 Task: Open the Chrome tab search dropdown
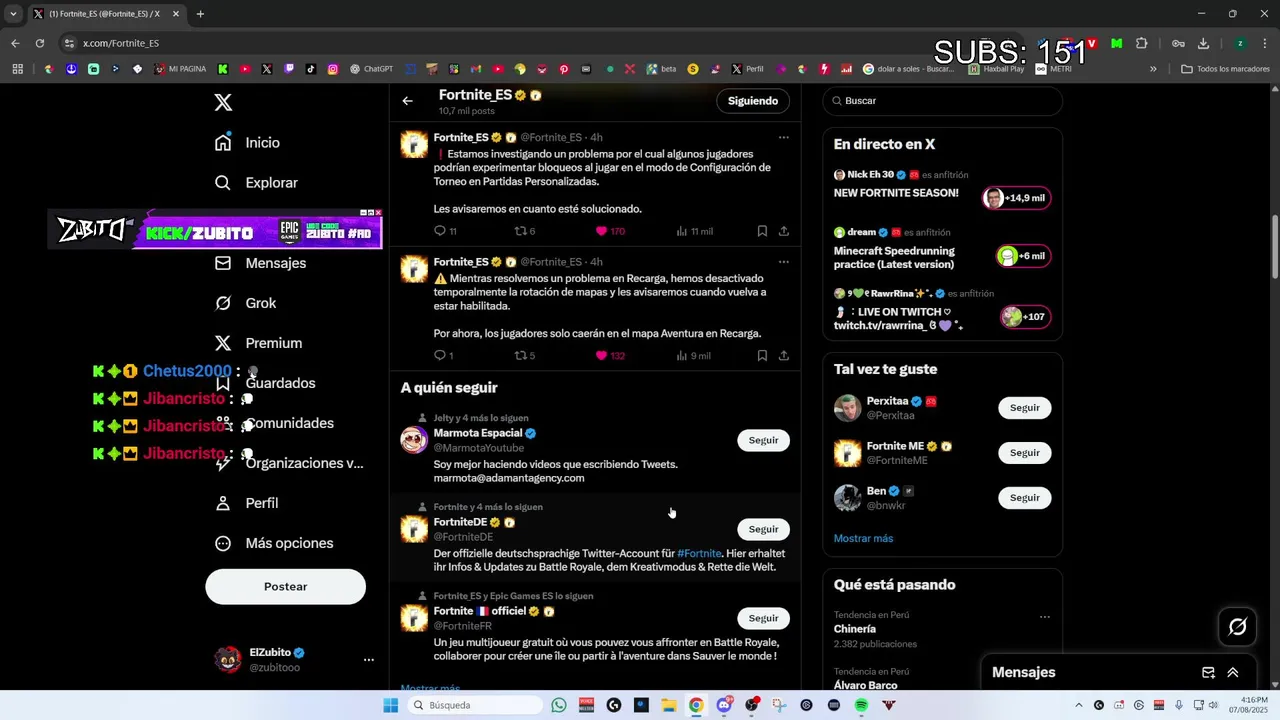tap(13, 14)
